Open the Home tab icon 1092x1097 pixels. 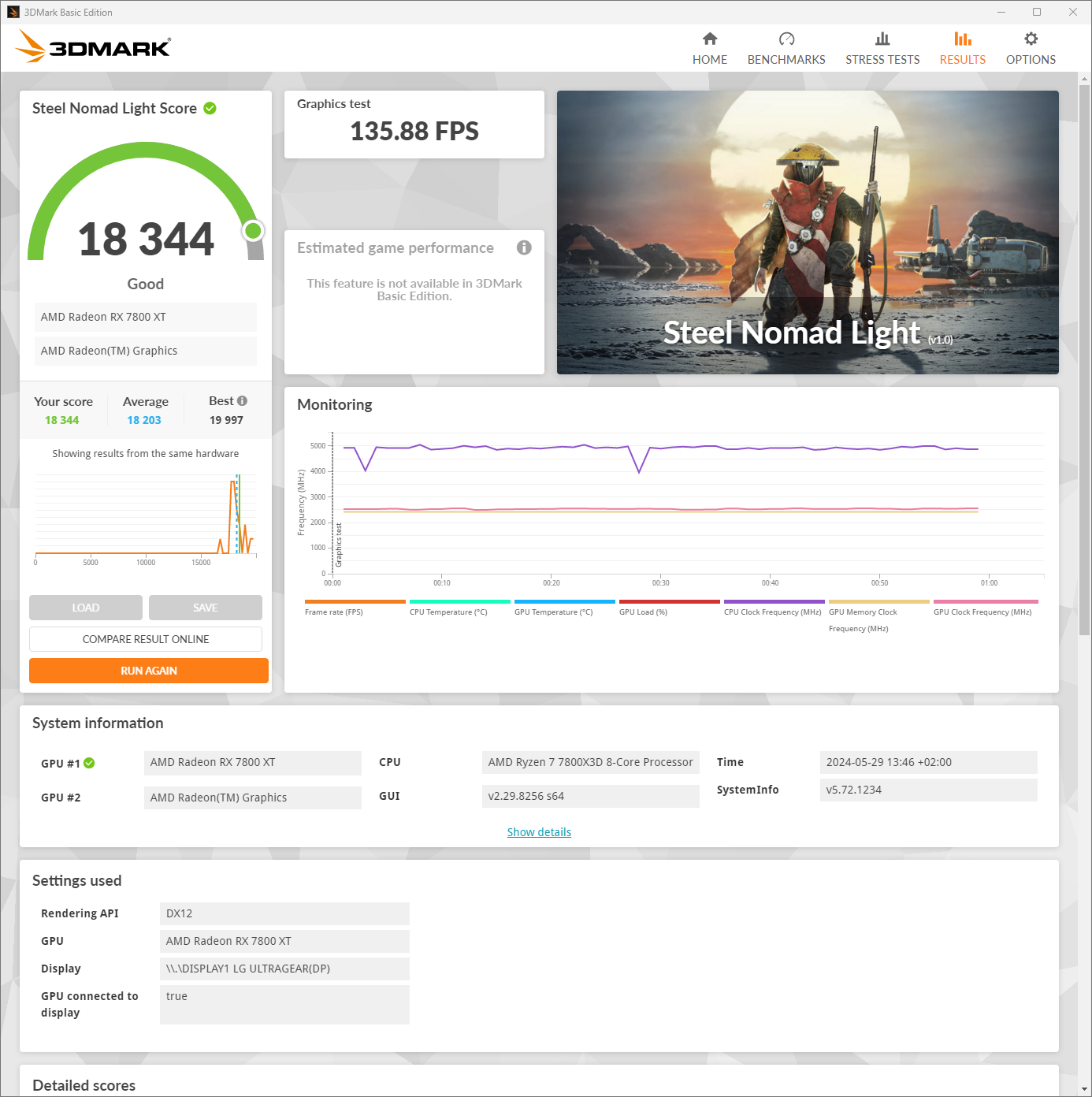click(x=710, y=39)
